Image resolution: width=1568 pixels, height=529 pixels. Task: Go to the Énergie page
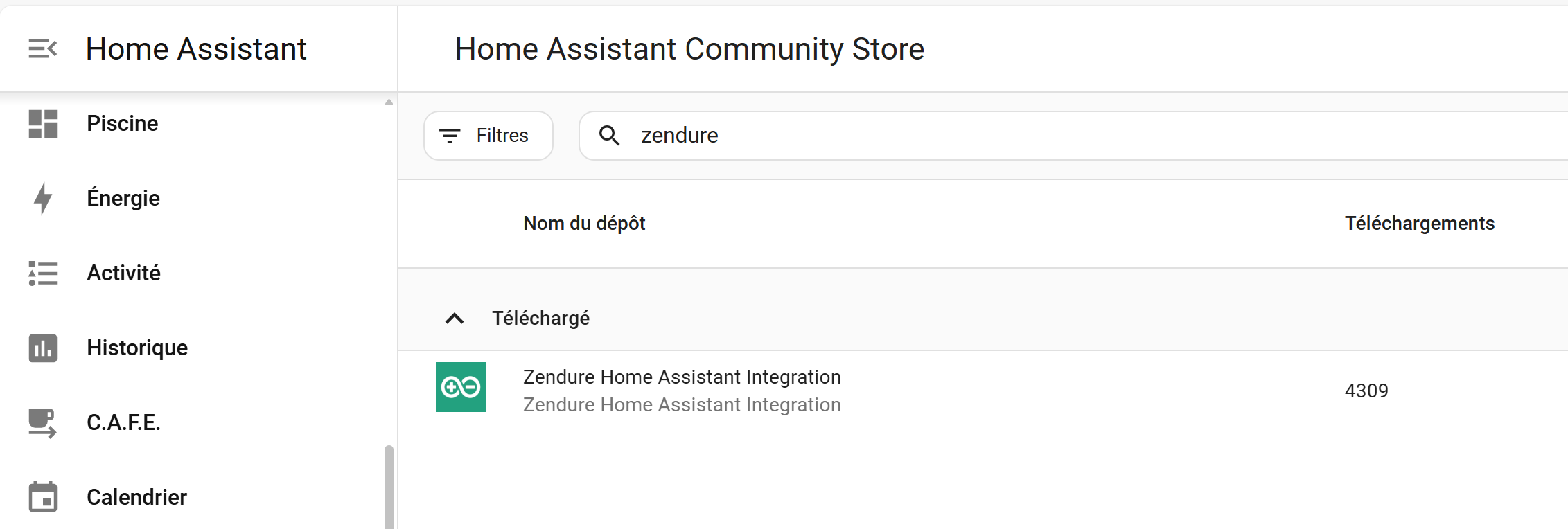pos(123,199)
